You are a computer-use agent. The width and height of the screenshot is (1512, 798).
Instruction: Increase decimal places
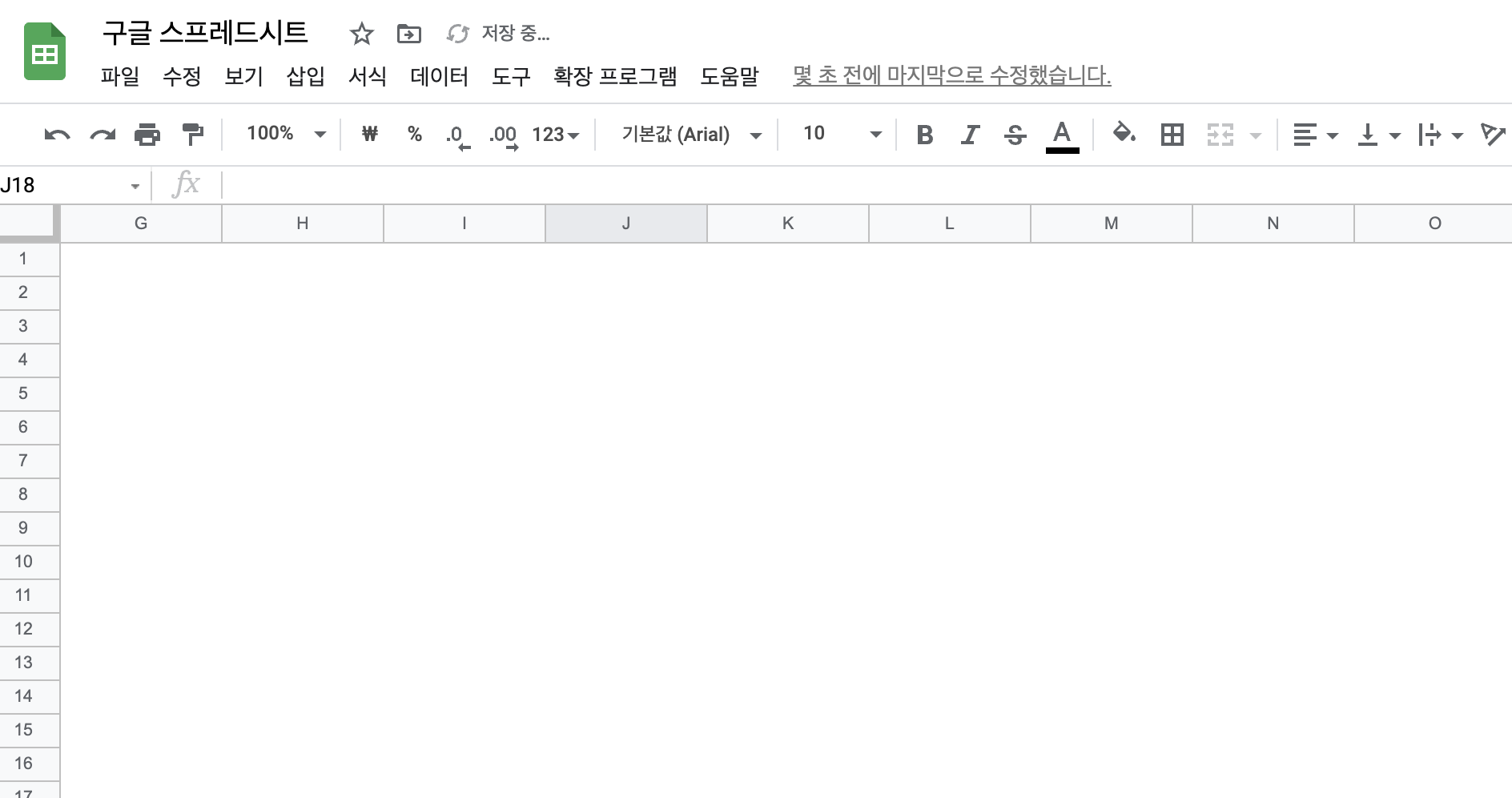click(504, 136)
